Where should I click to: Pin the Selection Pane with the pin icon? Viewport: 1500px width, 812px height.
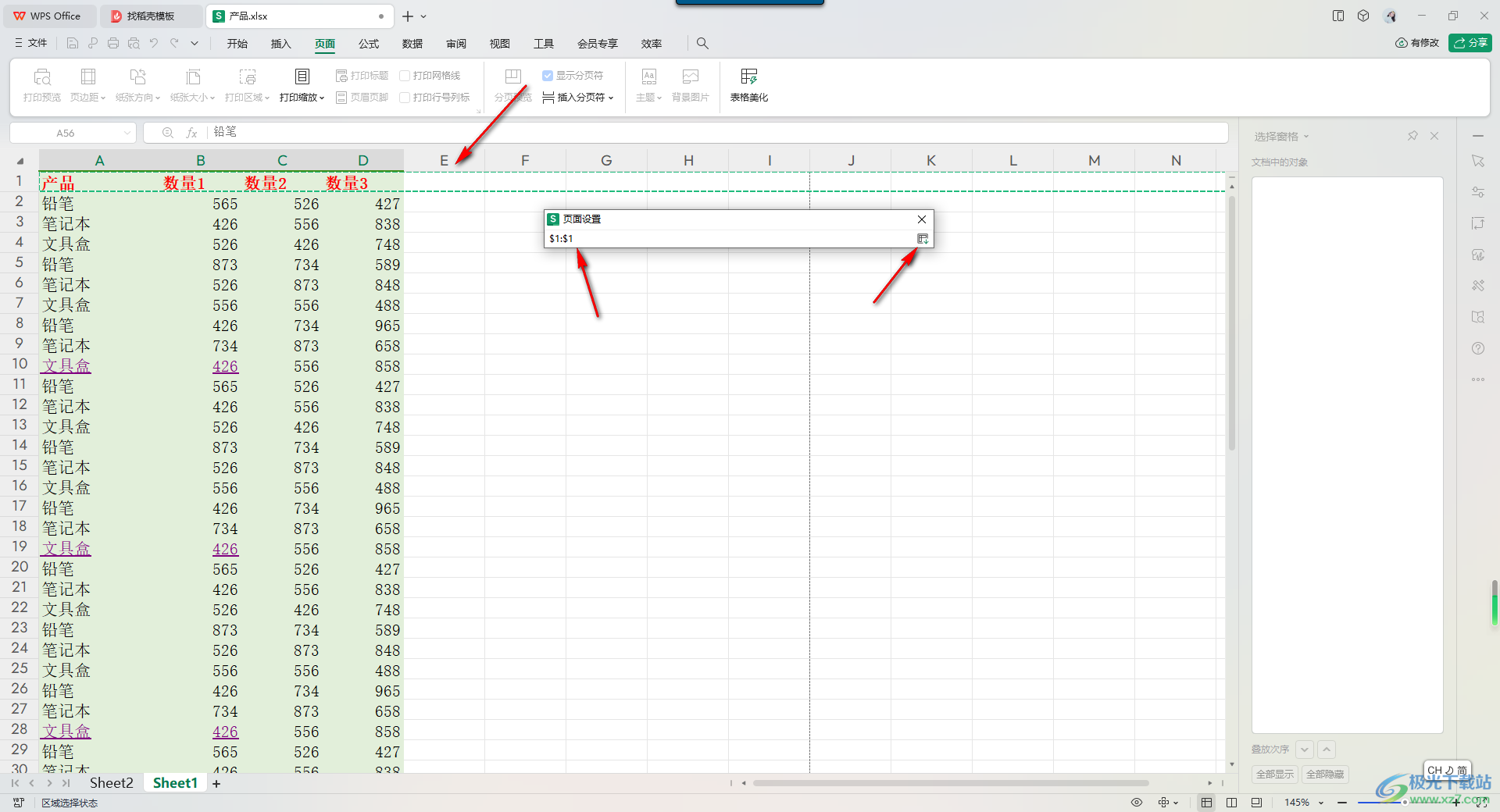pos(1412,136)
